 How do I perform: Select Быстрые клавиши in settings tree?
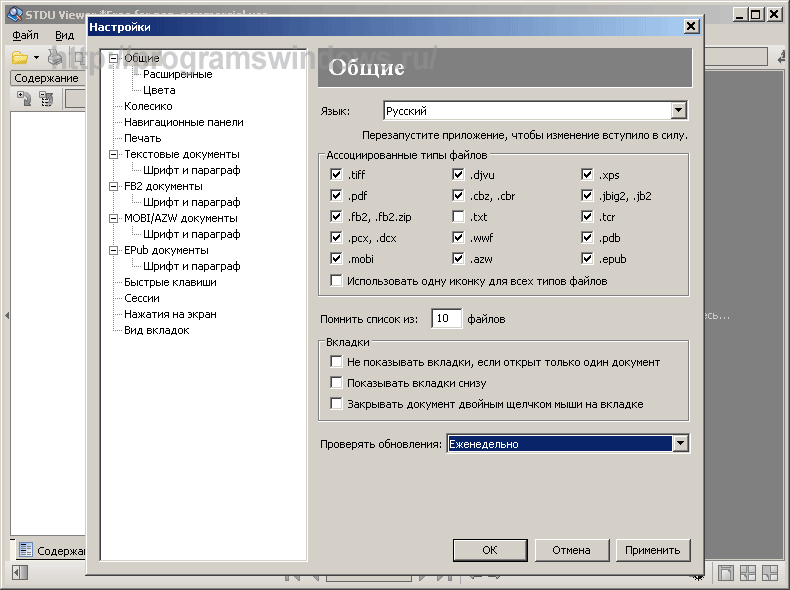click(170, 282)
